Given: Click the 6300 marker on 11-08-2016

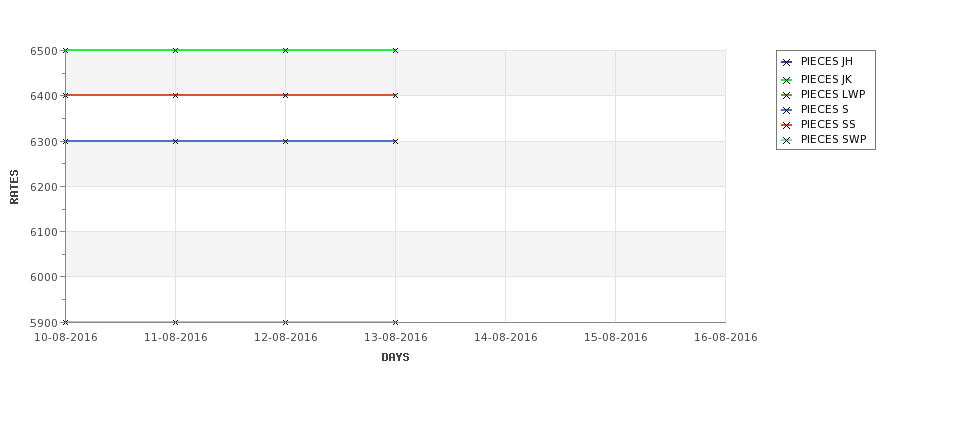Looking at the screenshot, I should click(175, 141).
